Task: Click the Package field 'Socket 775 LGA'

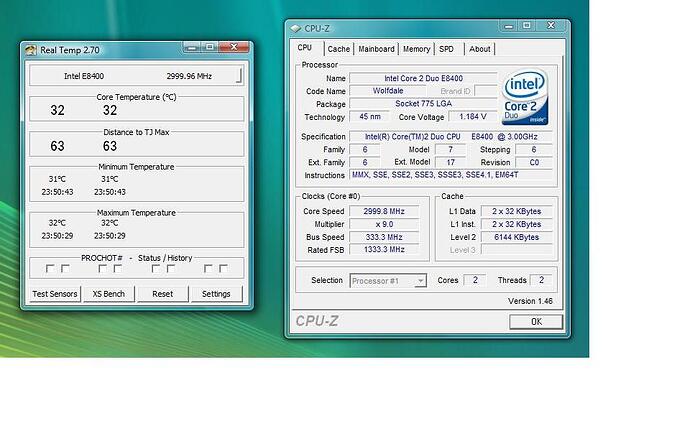Action: point(423,104)
